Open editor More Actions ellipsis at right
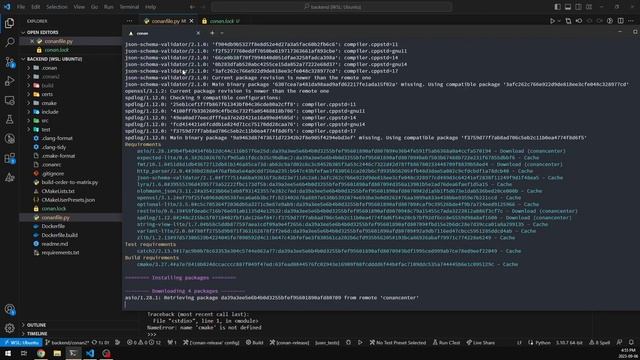640x360 pixels. tap(631, 21)
